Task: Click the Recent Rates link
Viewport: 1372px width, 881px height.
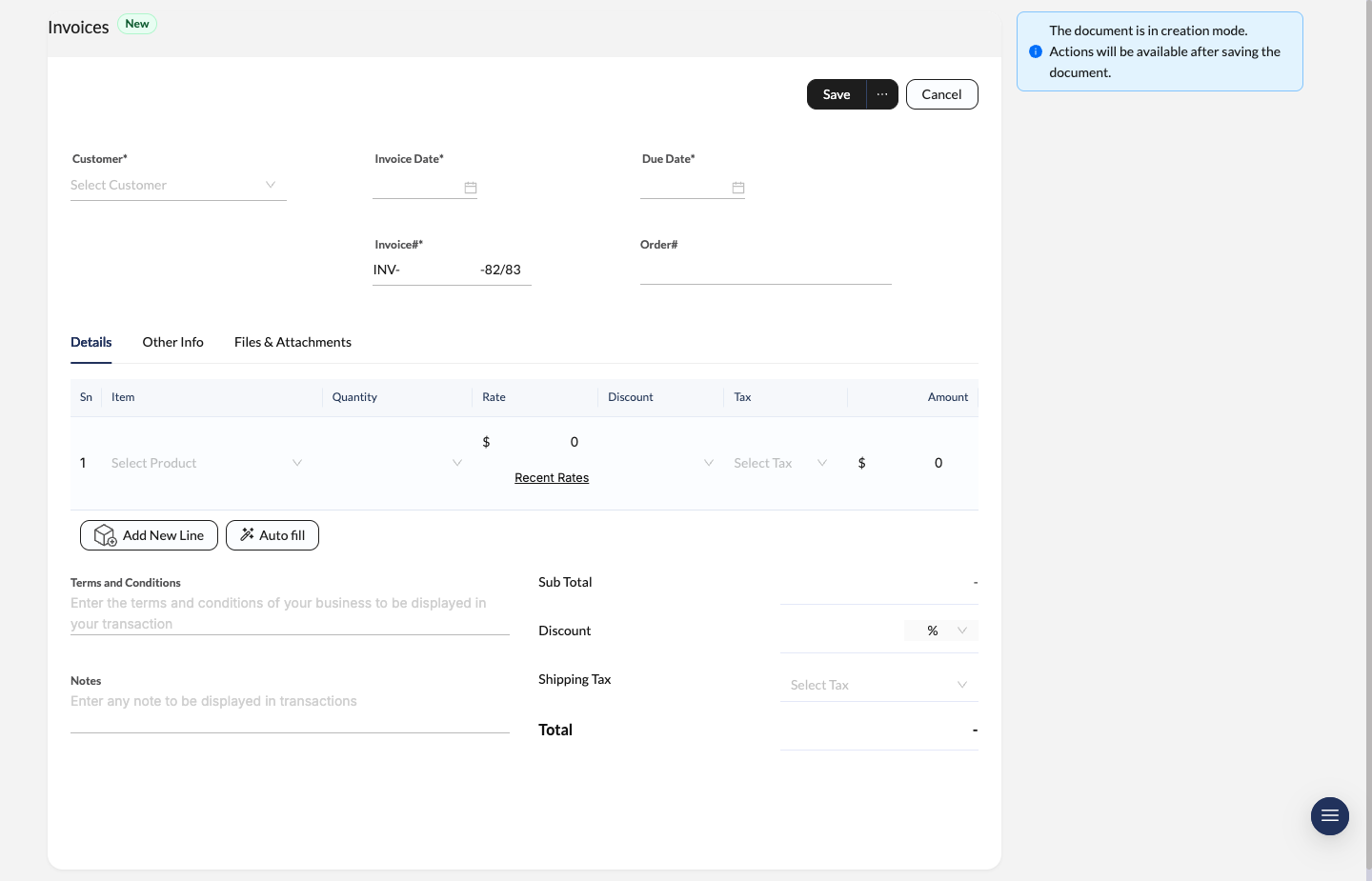Action: click(x=552, y=477)
